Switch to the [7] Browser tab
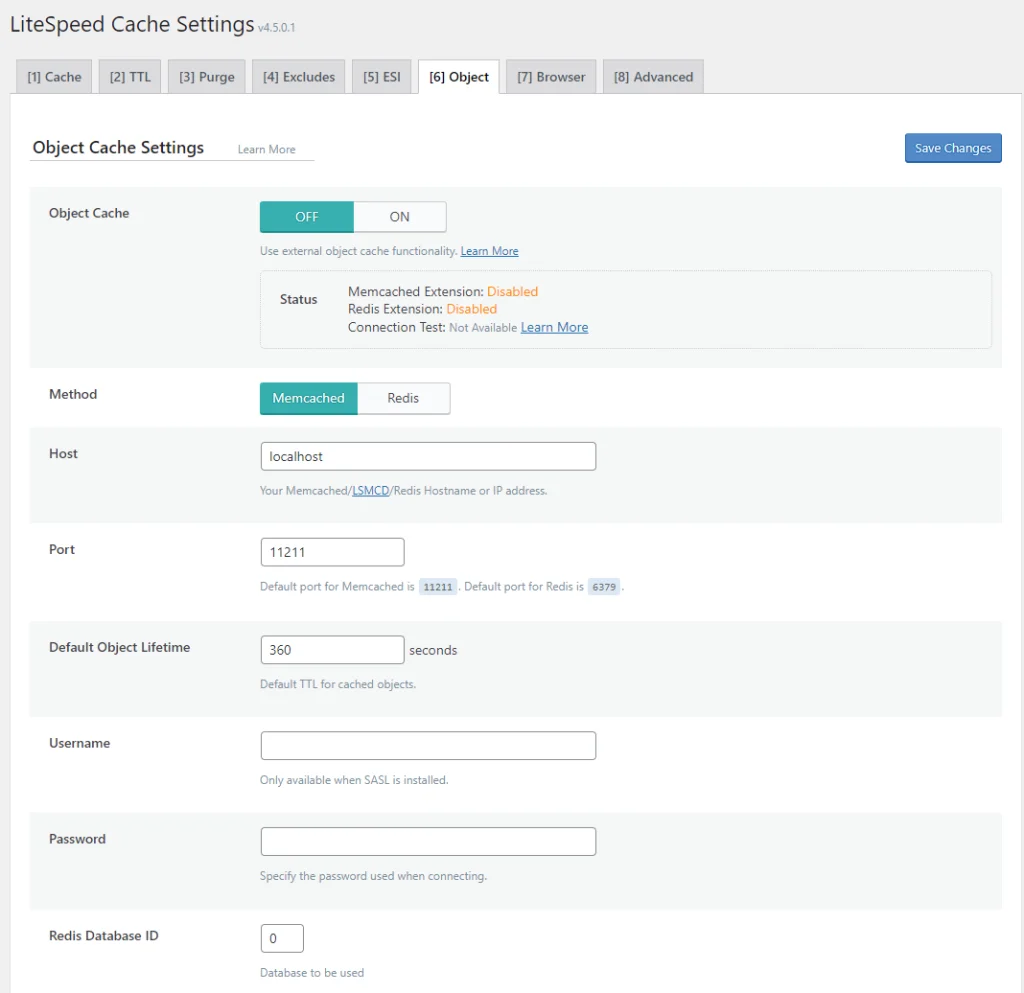 tap(551, 77)
